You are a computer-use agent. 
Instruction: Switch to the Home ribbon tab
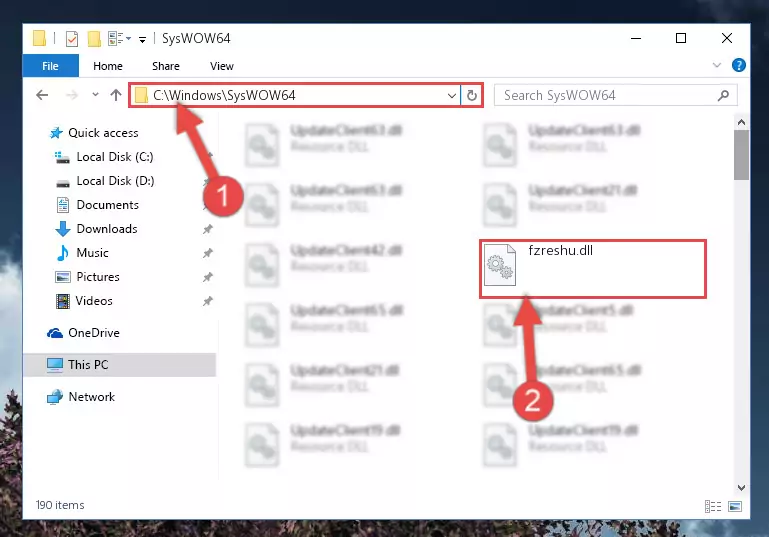[x=108, y=66]
